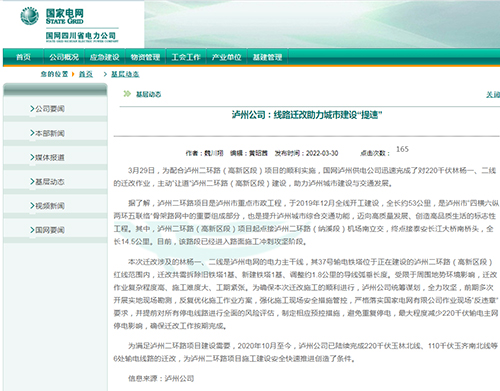Click the 作者 author label
The height and width of the screenshot is (391, 500).
[192, 153]
